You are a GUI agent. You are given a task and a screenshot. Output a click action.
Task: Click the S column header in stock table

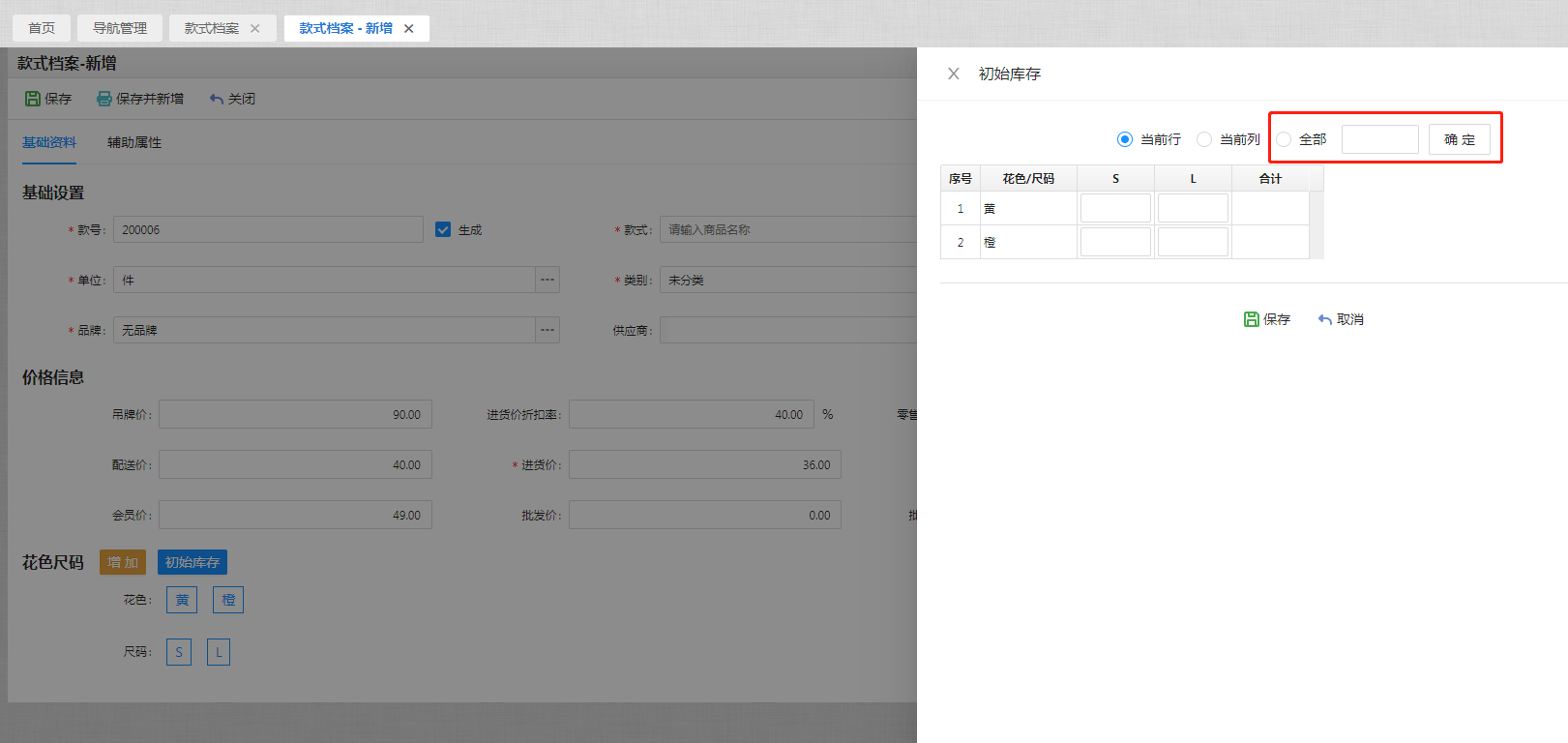1115,178
